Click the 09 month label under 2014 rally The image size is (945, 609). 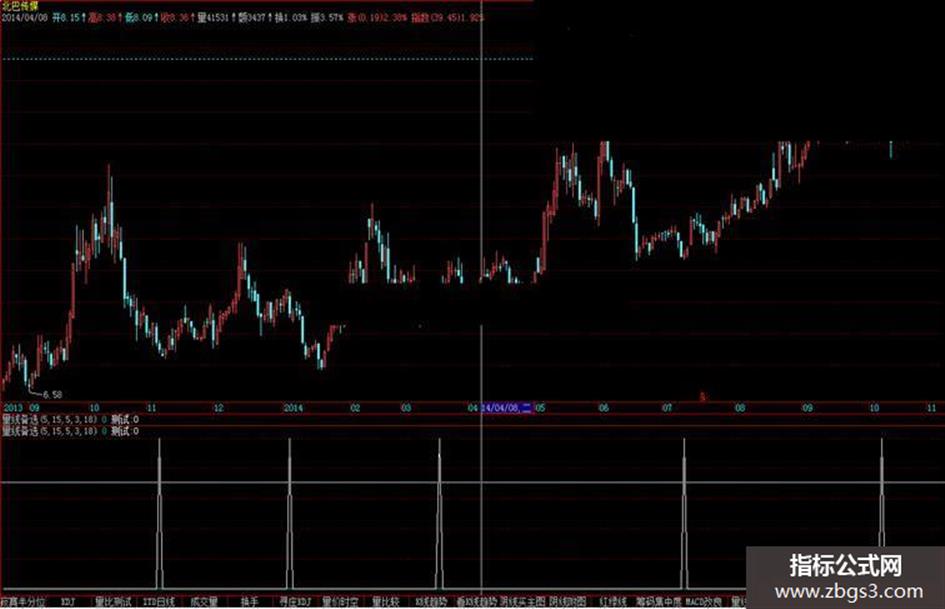click(807, 408)
